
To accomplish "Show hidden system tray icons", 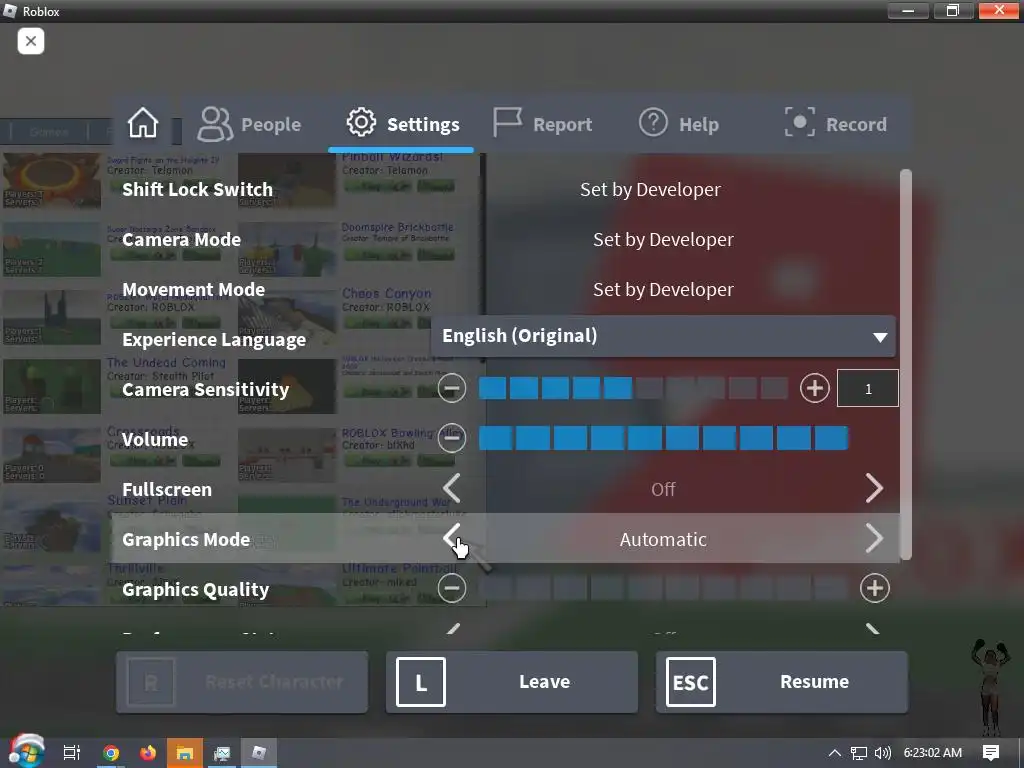I will (835, 753).
